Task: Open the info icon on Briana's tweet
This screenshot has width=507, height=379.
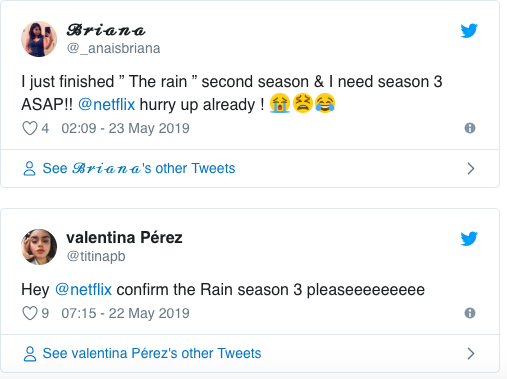Action: click(470, 128)
